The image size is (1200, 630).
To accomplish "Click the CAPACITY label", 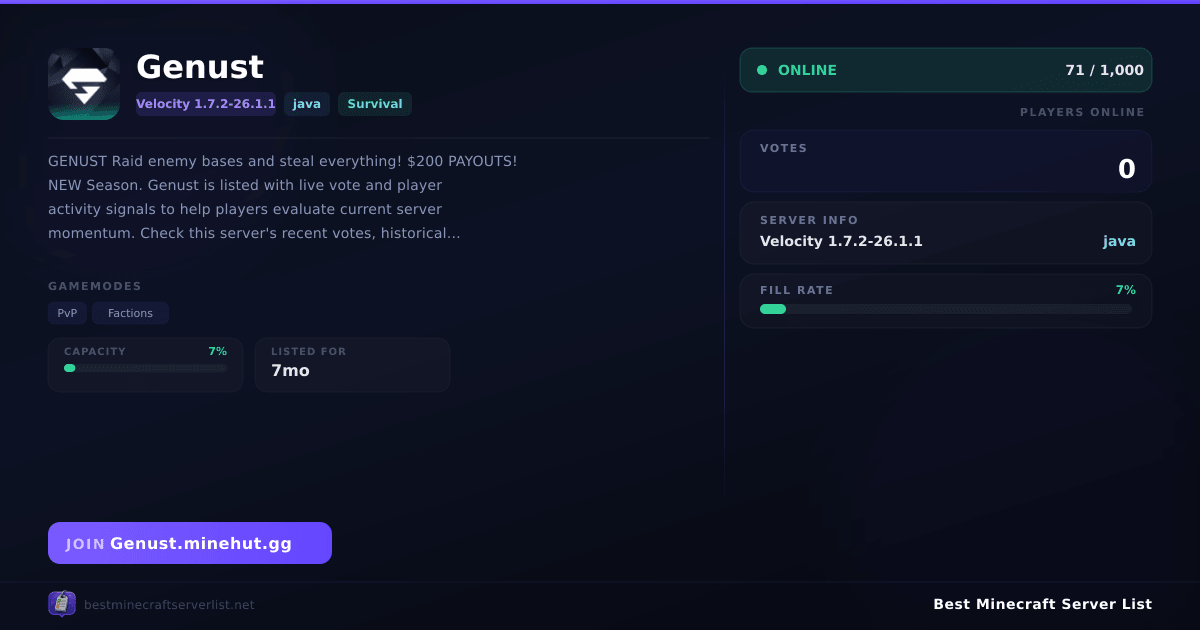I will 95,352.
